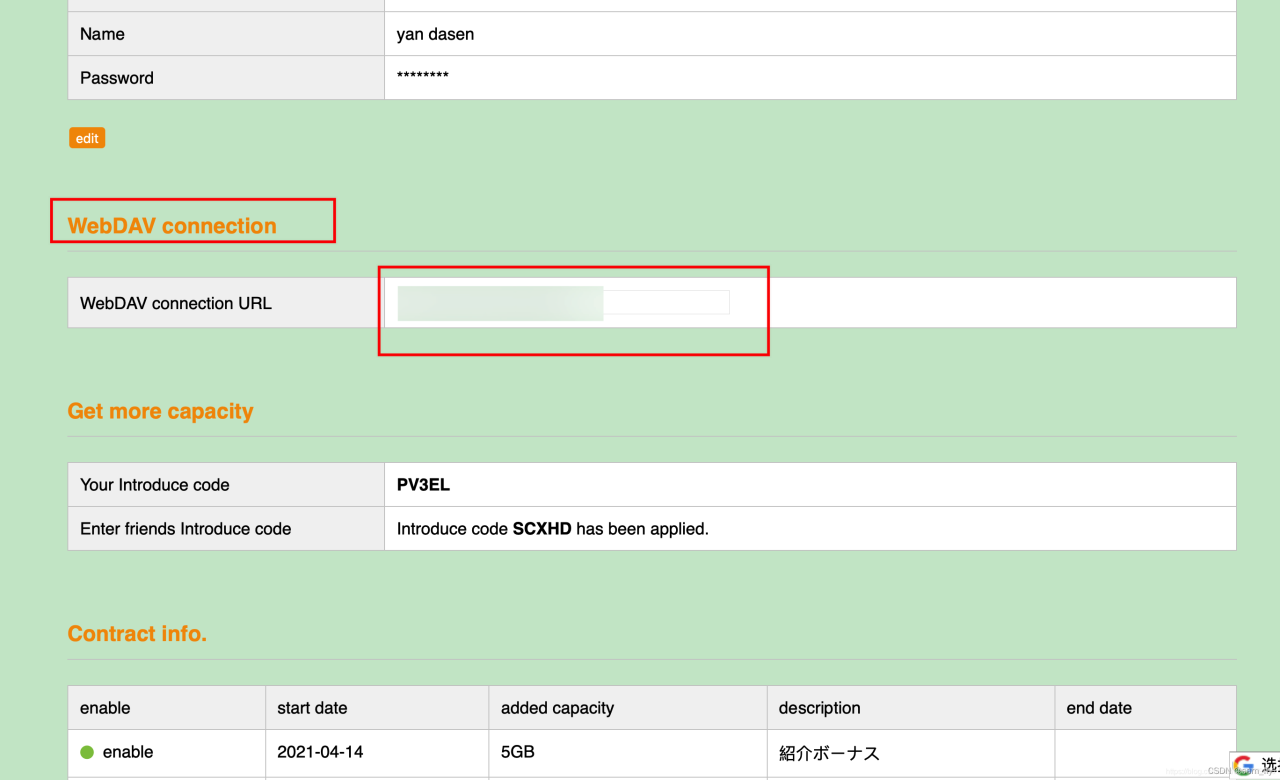The height and width of the screenshot is (780, 1280).
Task: Click the description column header
Action: pyautogui.click(x=818, y=707)
